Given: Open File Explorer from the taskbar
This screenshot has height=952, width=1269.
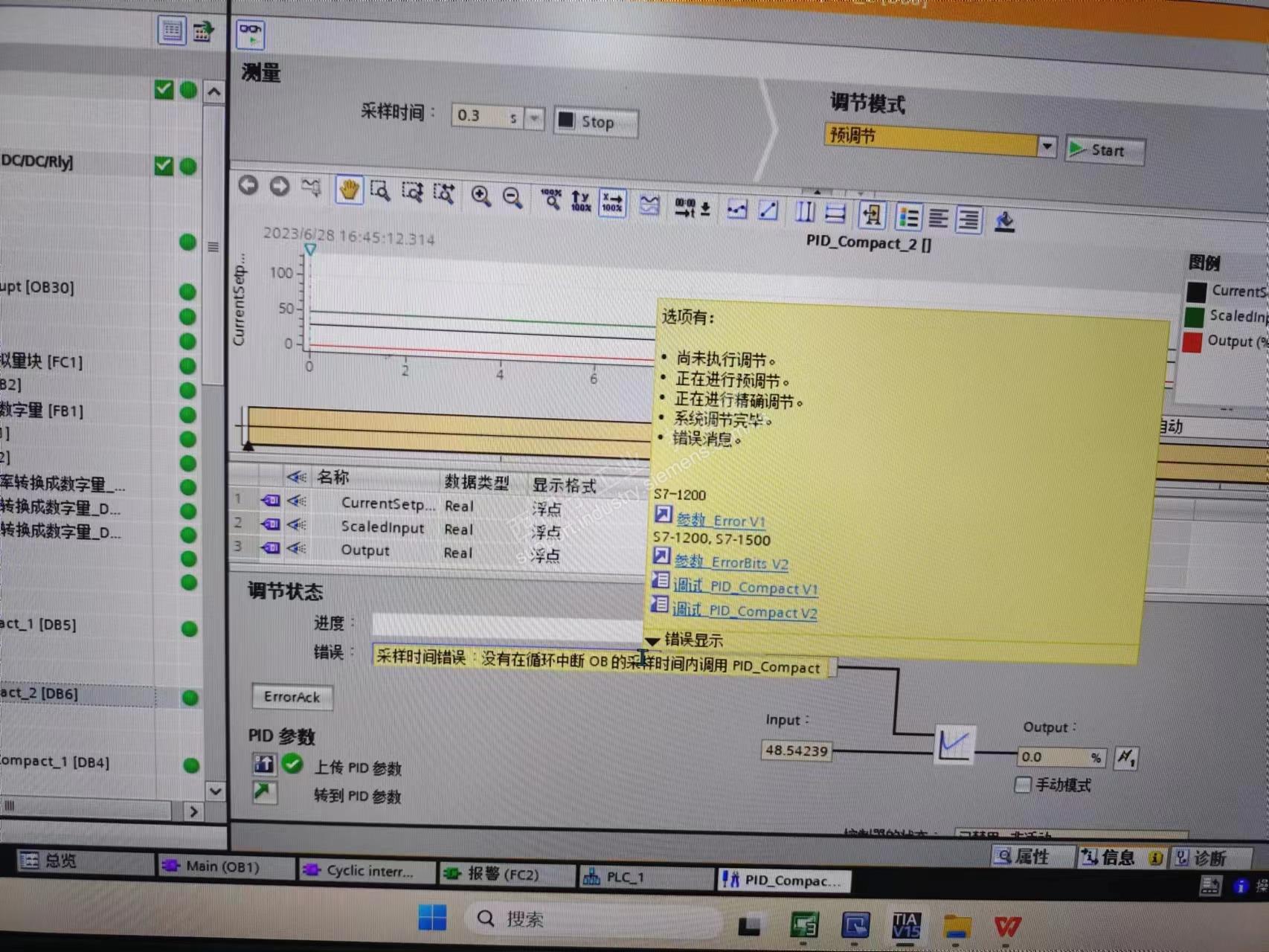Looking at the screenshot, I should 957,927.
